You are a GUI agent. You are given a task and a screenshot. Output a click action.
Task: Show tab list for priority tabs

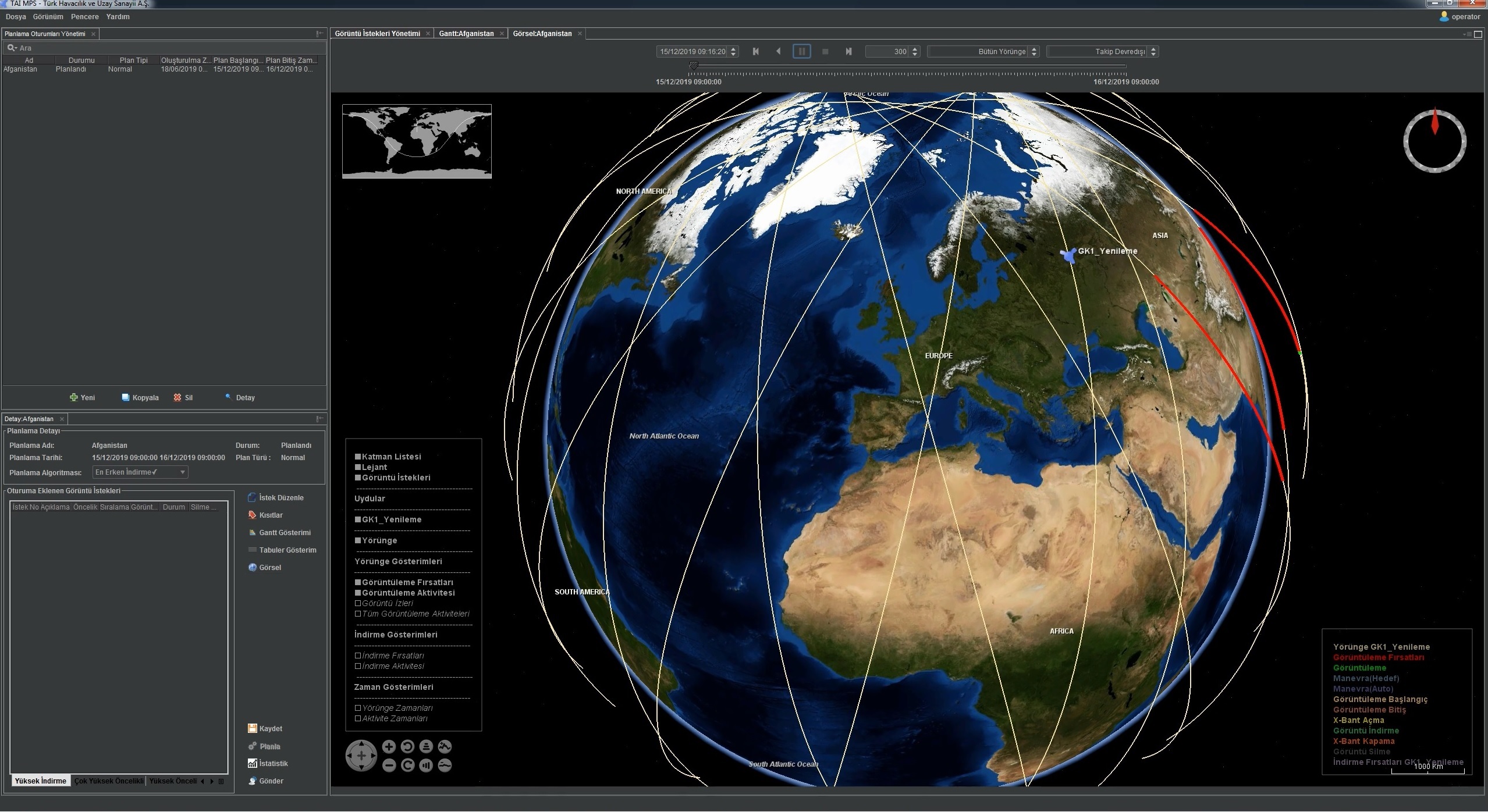click(x=221, y=782)
